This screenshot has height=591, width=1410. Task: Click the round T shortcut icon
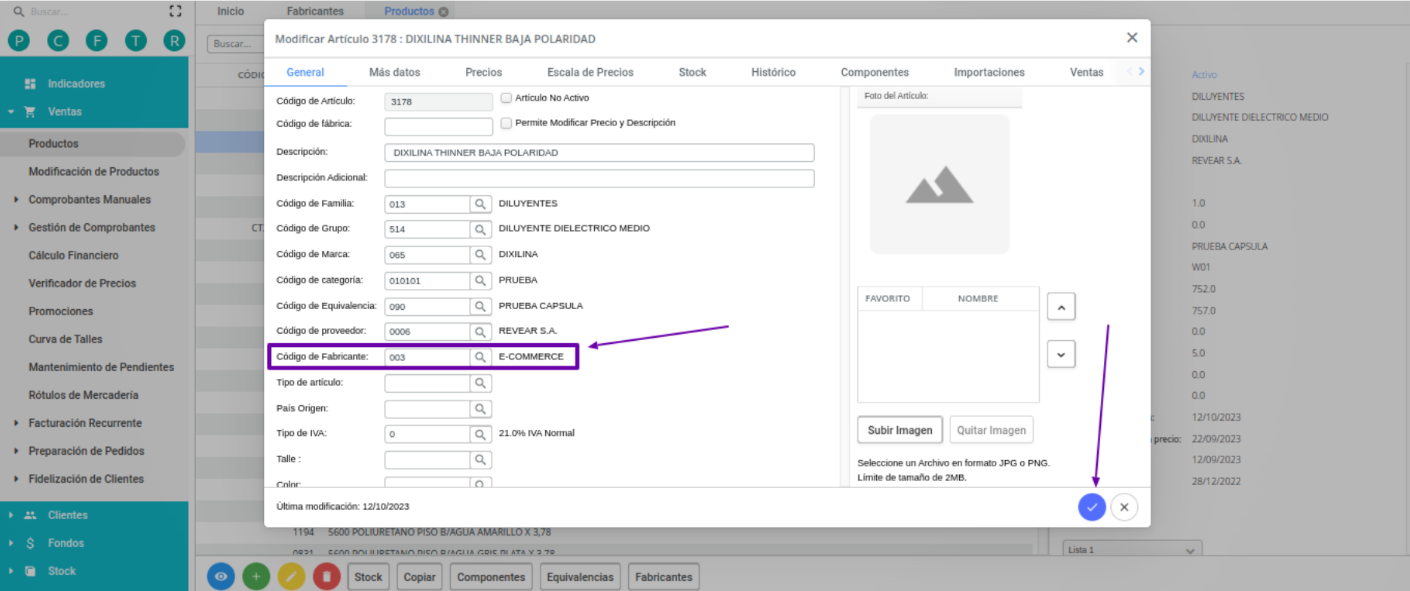point(136,41)
